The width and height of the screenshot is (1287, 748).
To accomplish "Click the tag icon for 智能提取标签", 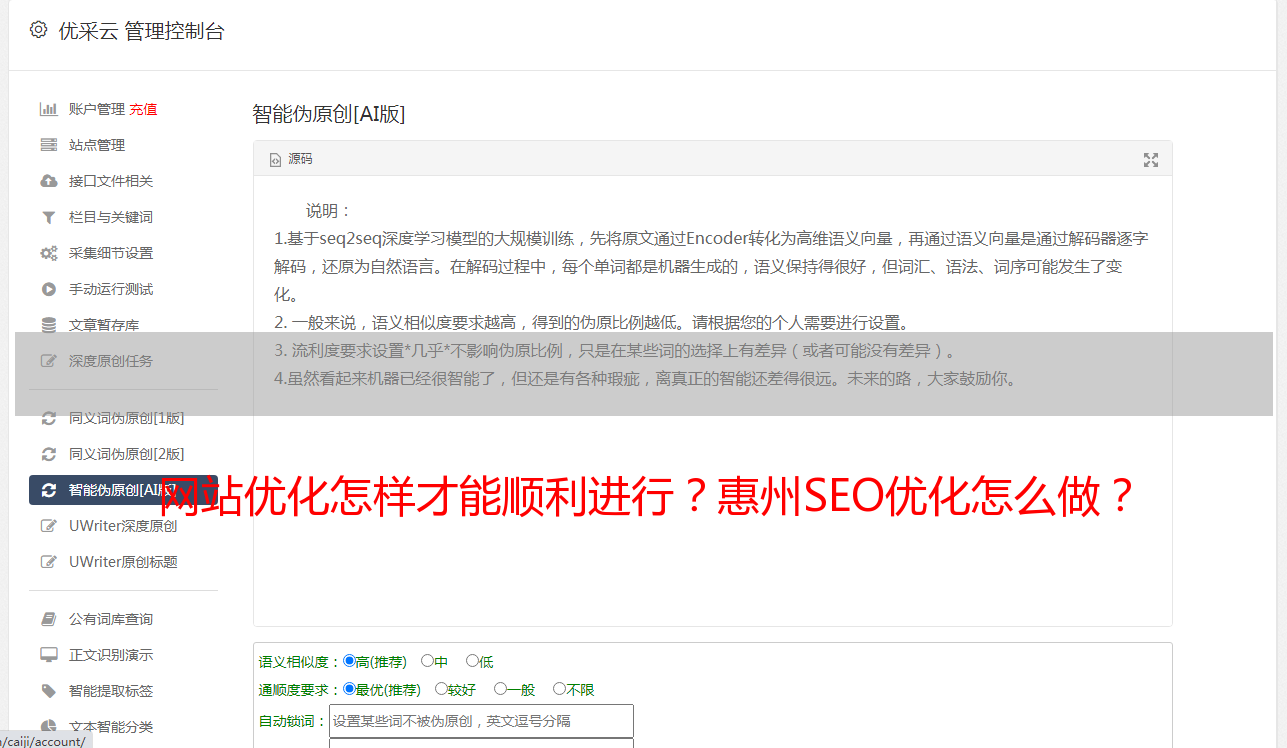I will tap(48, 691).
